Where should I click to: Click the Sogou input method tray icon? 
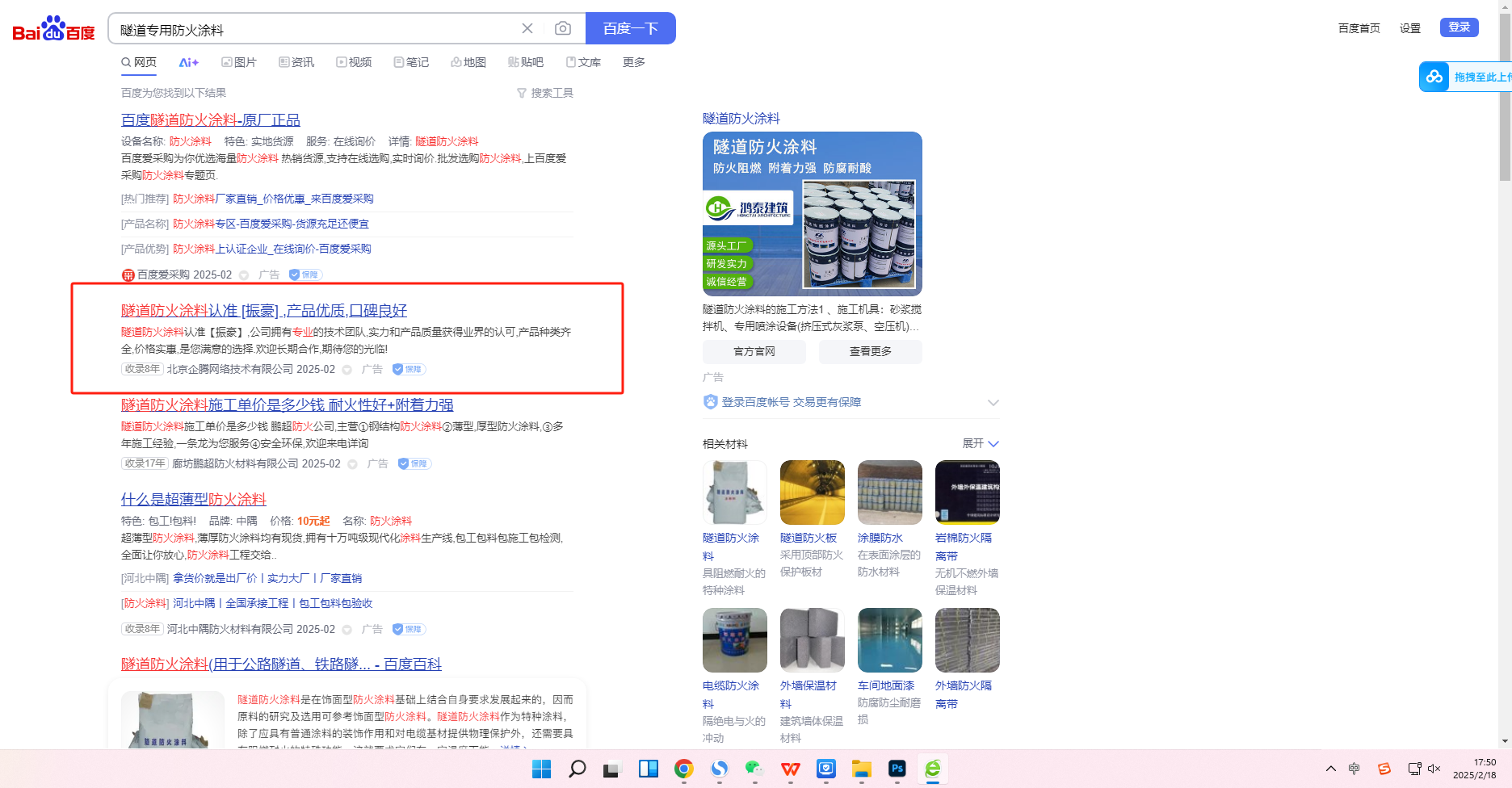[1384, 769]
